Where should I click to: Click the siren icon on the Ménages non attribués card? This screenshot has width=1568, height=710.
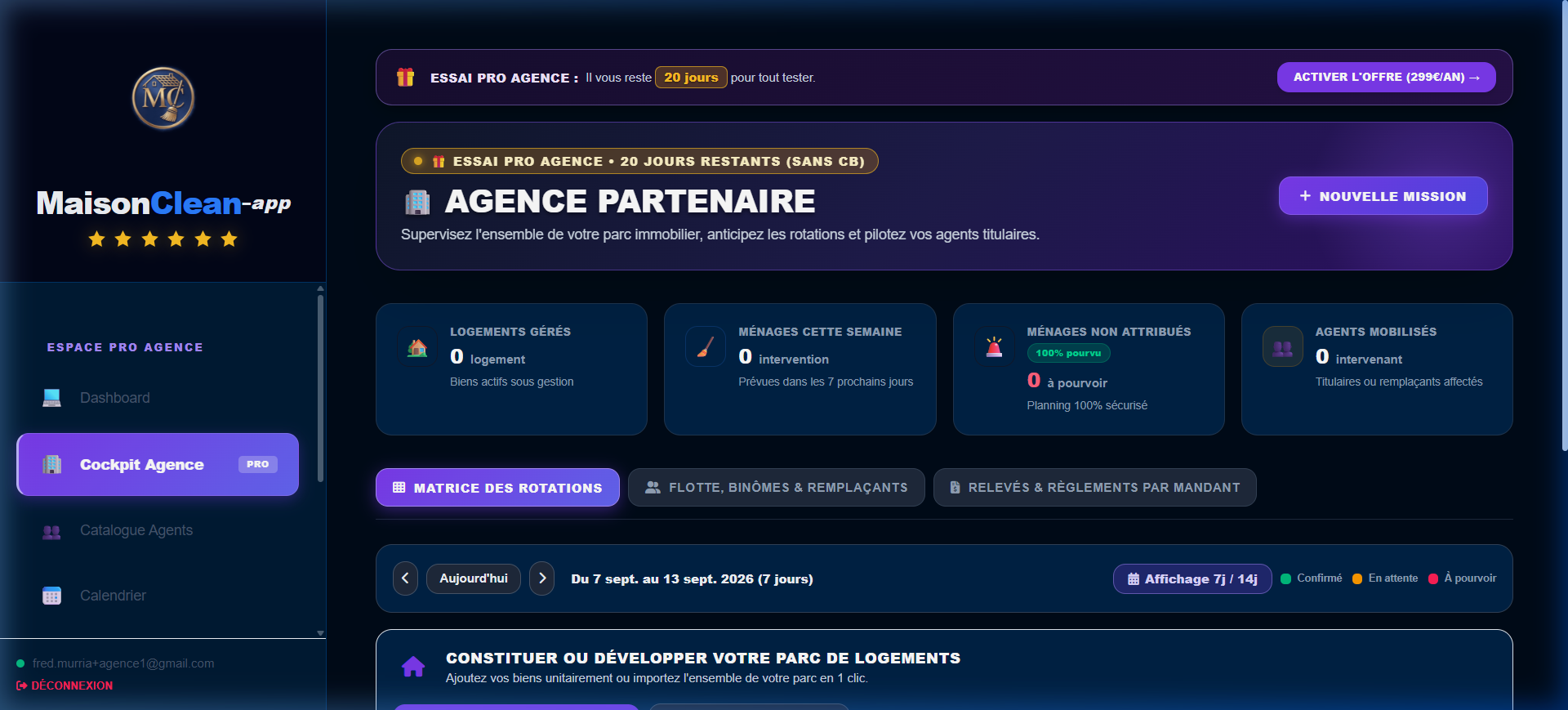click(x=994, y=347)
